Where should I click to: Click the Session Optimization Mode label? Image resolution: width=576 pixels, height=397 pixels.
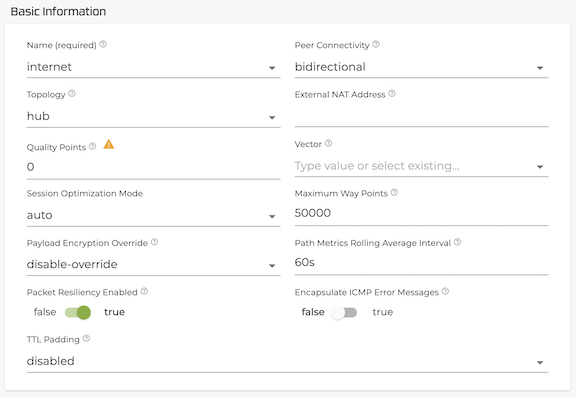(x=85, y=194)
